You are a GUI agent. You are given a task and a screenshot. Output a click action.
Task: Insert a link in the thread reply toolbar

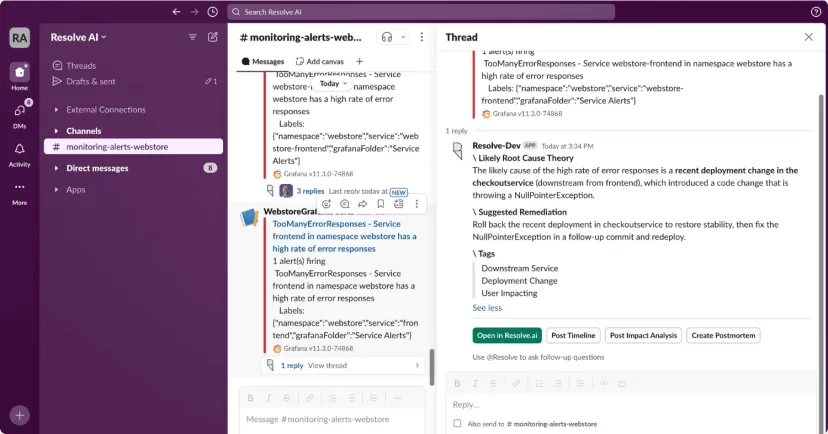pyautogui.click(x=516, y=383)
